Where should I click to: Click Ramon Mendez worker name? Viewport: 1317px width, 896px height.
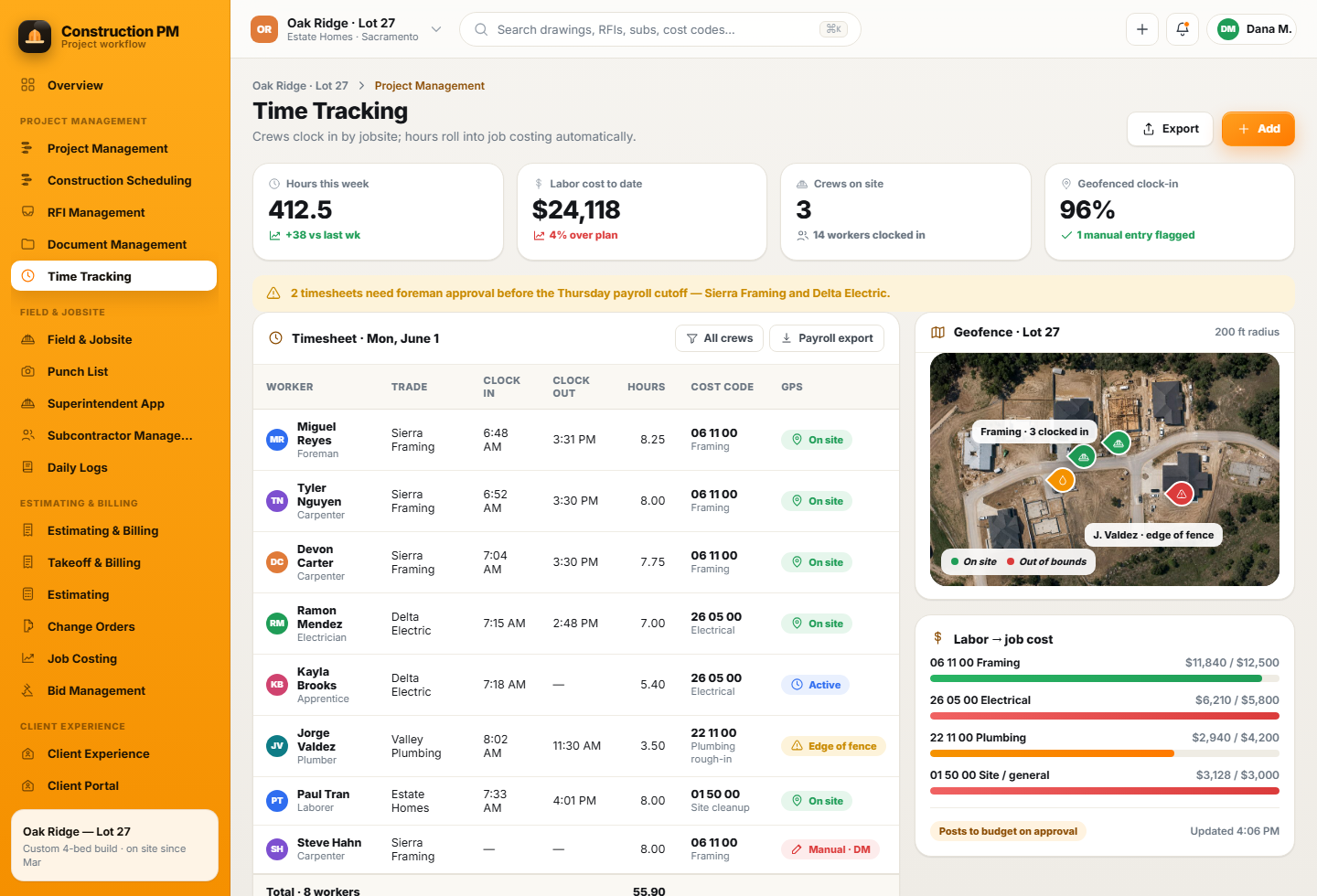coord(319,617)
